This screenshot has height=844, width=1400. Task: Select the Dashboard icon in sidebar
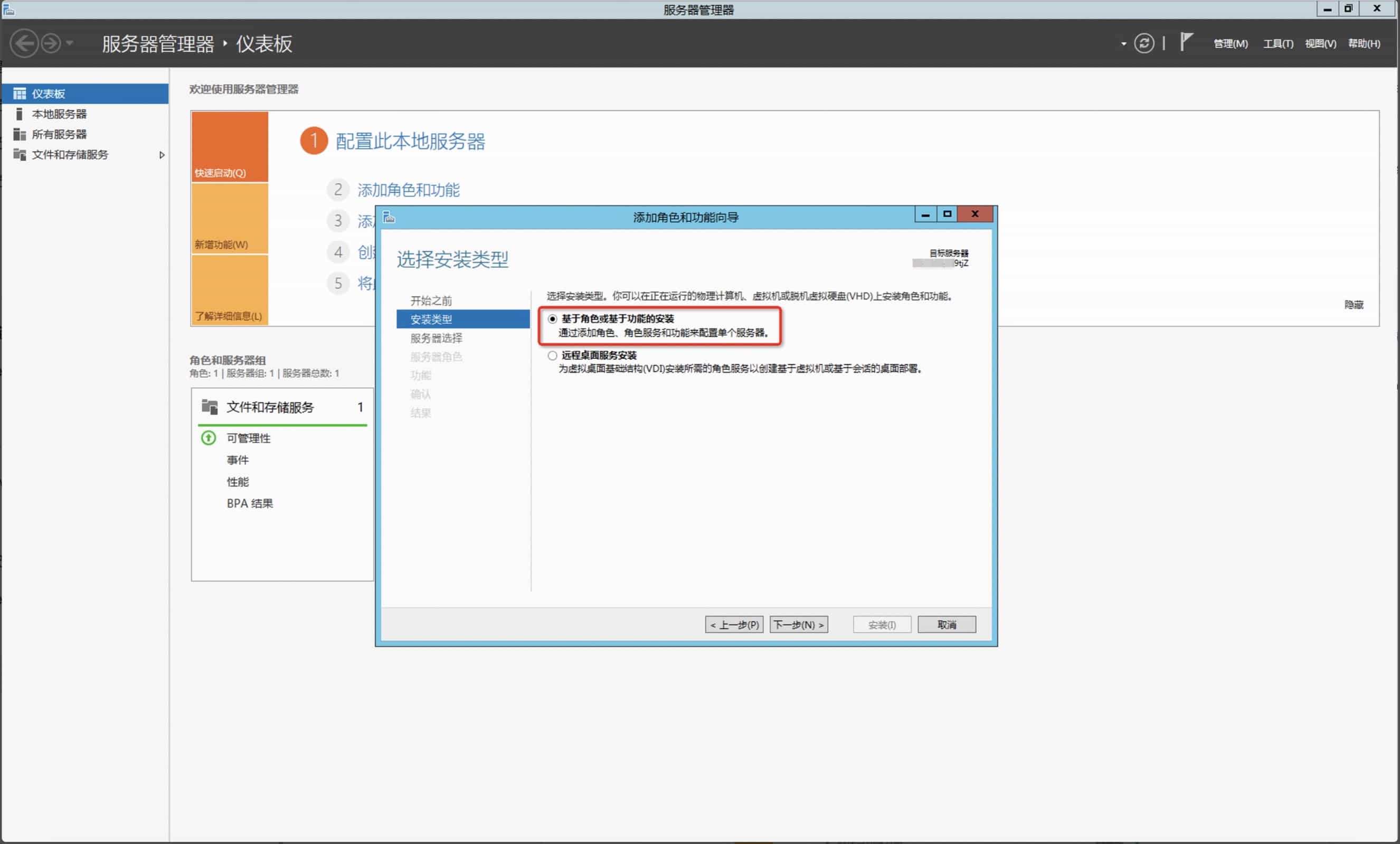20,93
